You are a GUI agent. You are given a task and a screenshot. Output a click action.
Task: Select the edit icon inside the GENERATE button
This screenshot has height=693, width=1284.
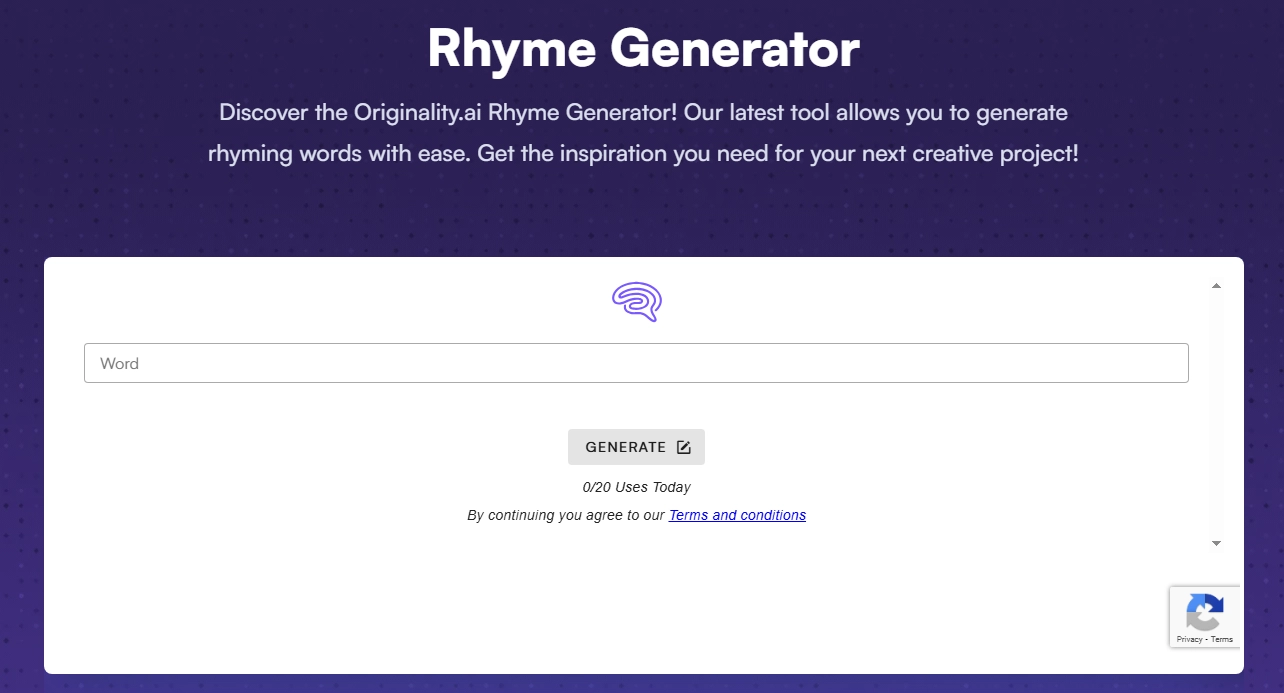coord(682,447)
